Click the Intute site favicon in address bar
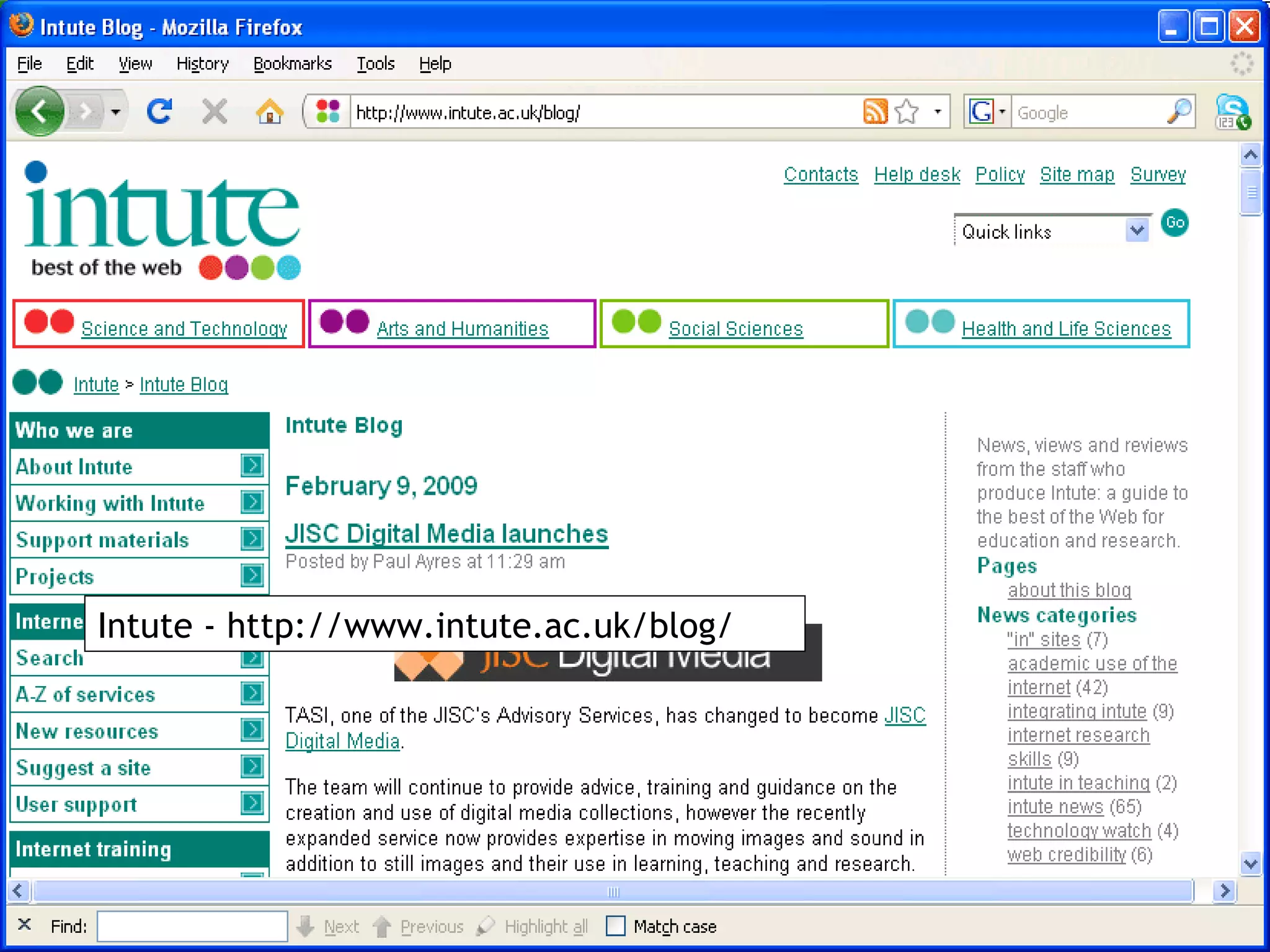 (x=328, y=112)
